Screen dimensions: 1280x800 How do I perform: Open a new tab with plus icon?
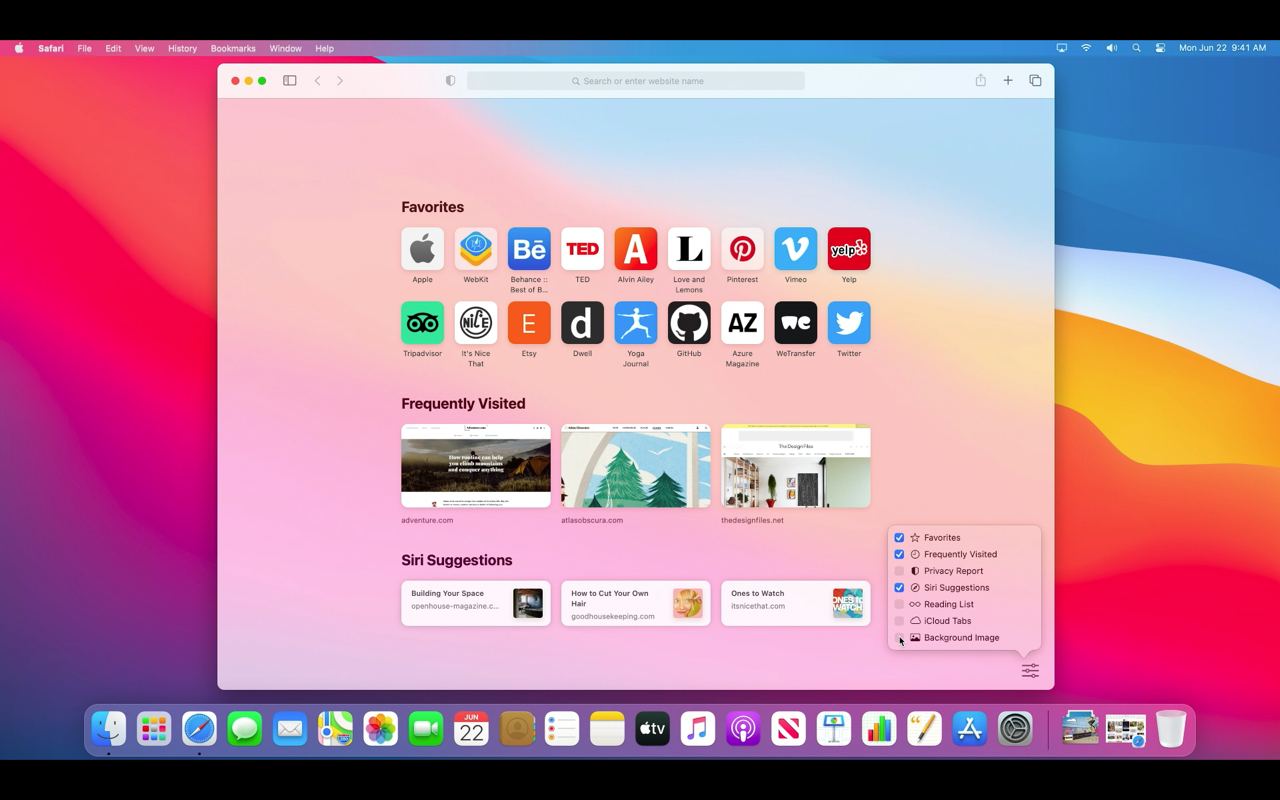[1008, 81]
